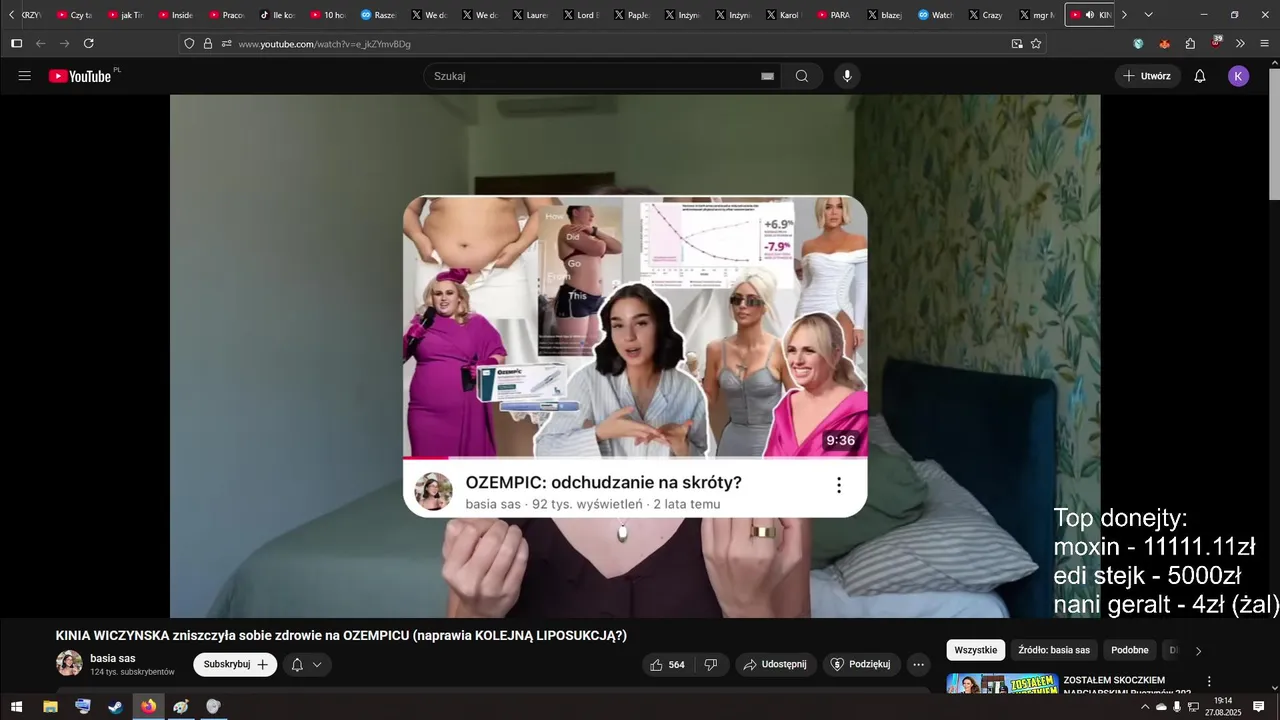This screenshot has width=1280, height=720.
Task: Click the taskbar clock 19:14
Action: (x=1222, y=706)
